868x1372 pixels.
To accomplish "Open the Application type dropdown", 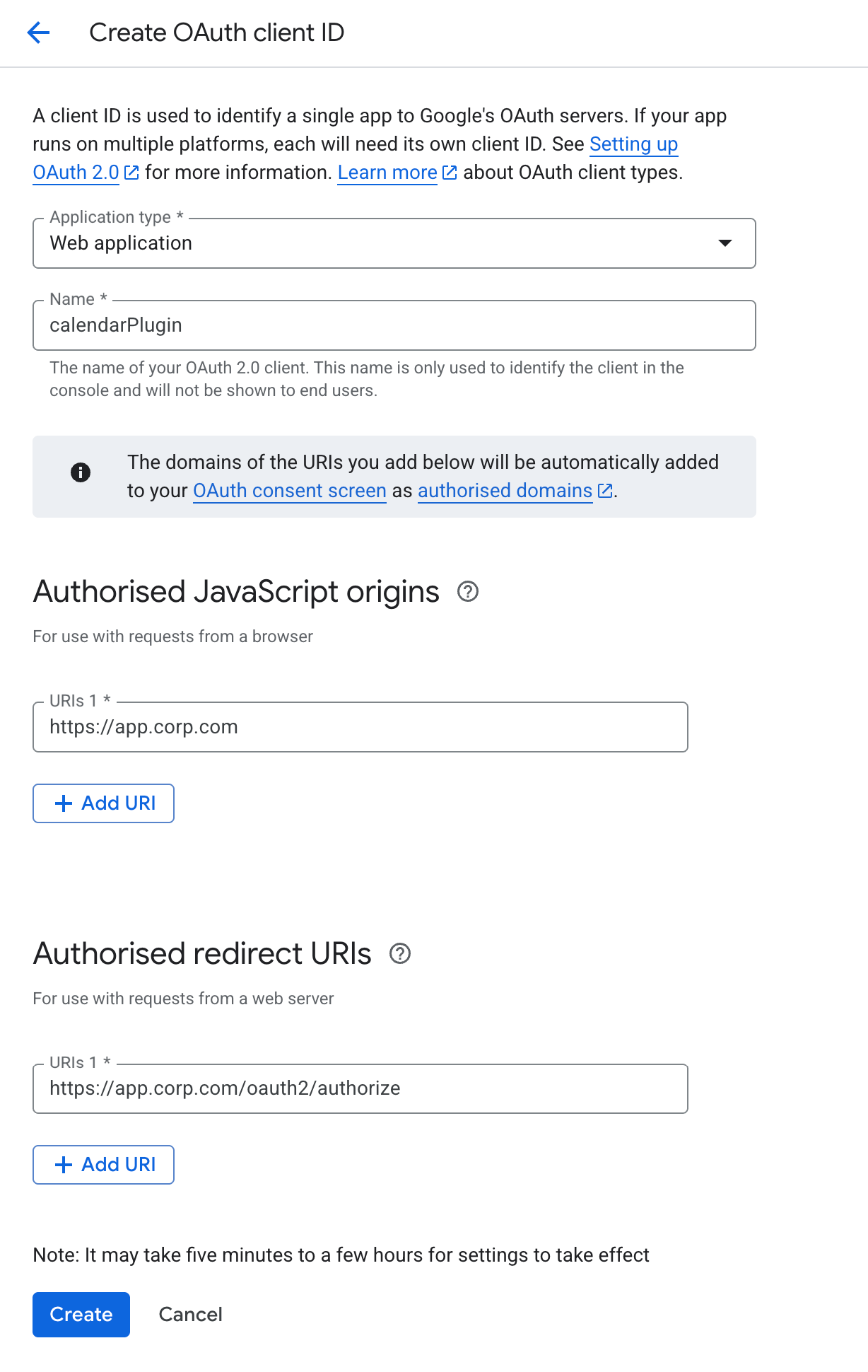I will [382, 243].
